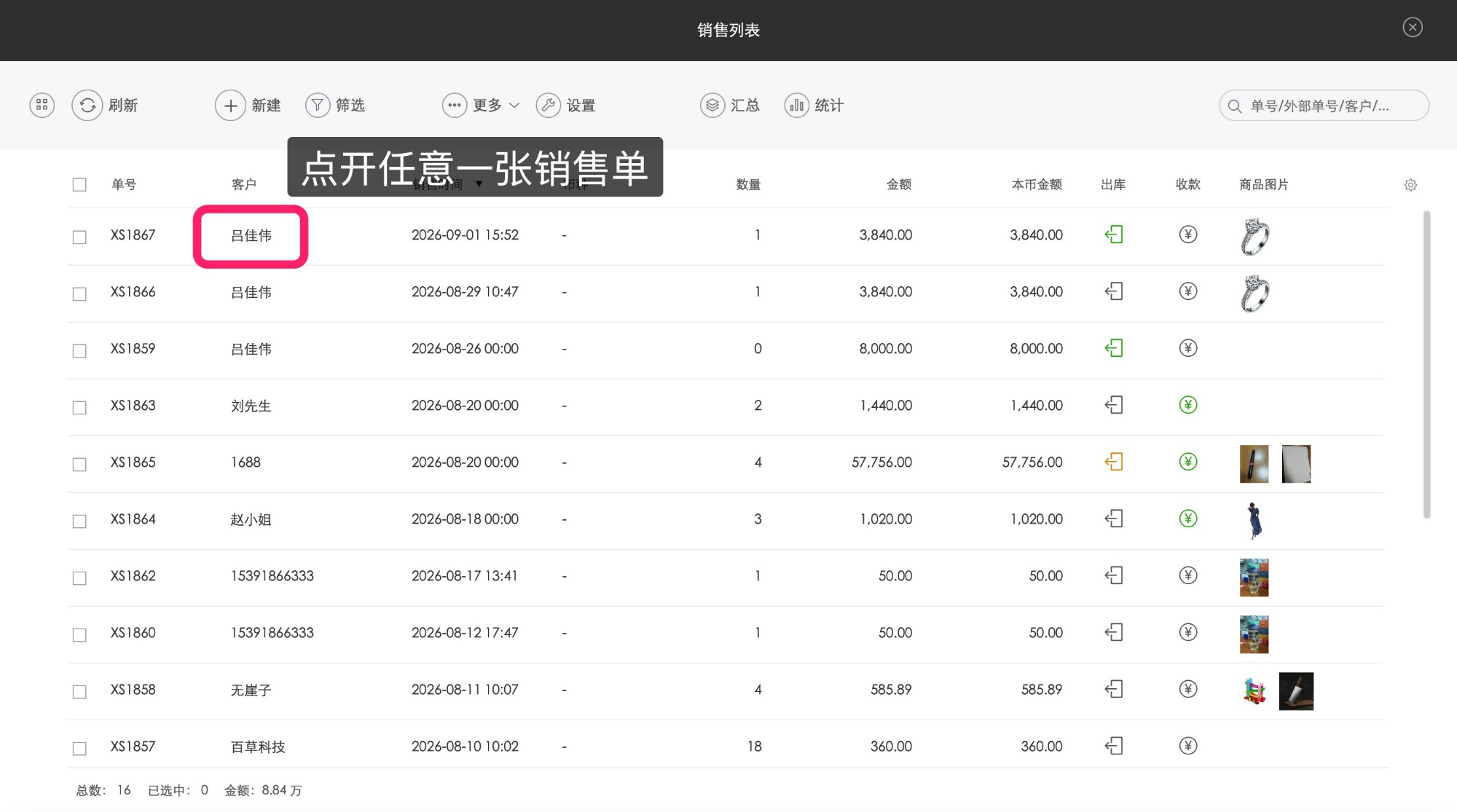Image resolution: width=1457 pixels, height=812 pixels.
Task: Expand the 更多 (More) dropdown
Action: click(481, 106)
